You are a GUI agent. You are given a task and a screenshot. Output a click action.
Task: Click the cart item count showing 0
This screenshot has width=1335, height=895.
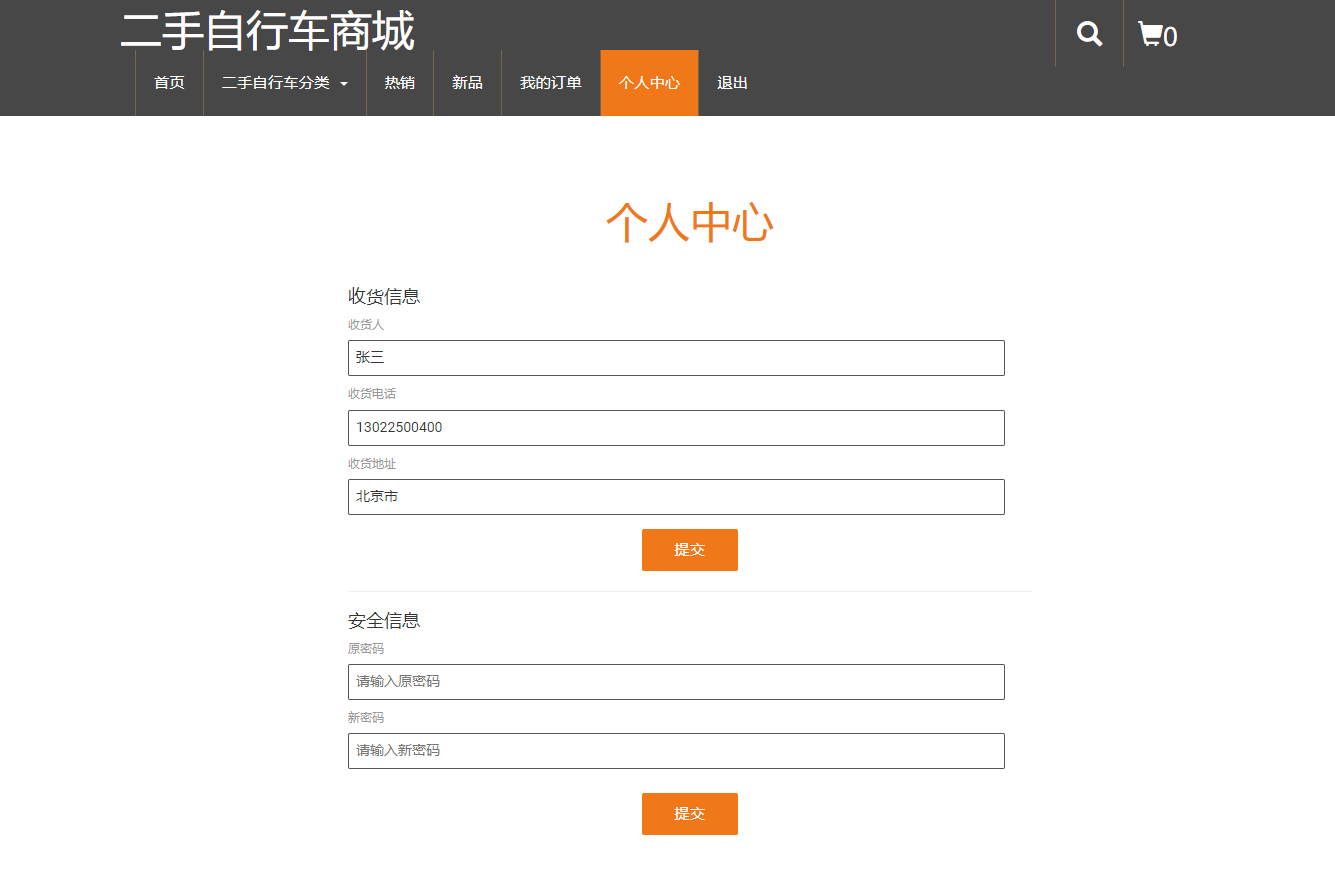tap(1172, 36)
